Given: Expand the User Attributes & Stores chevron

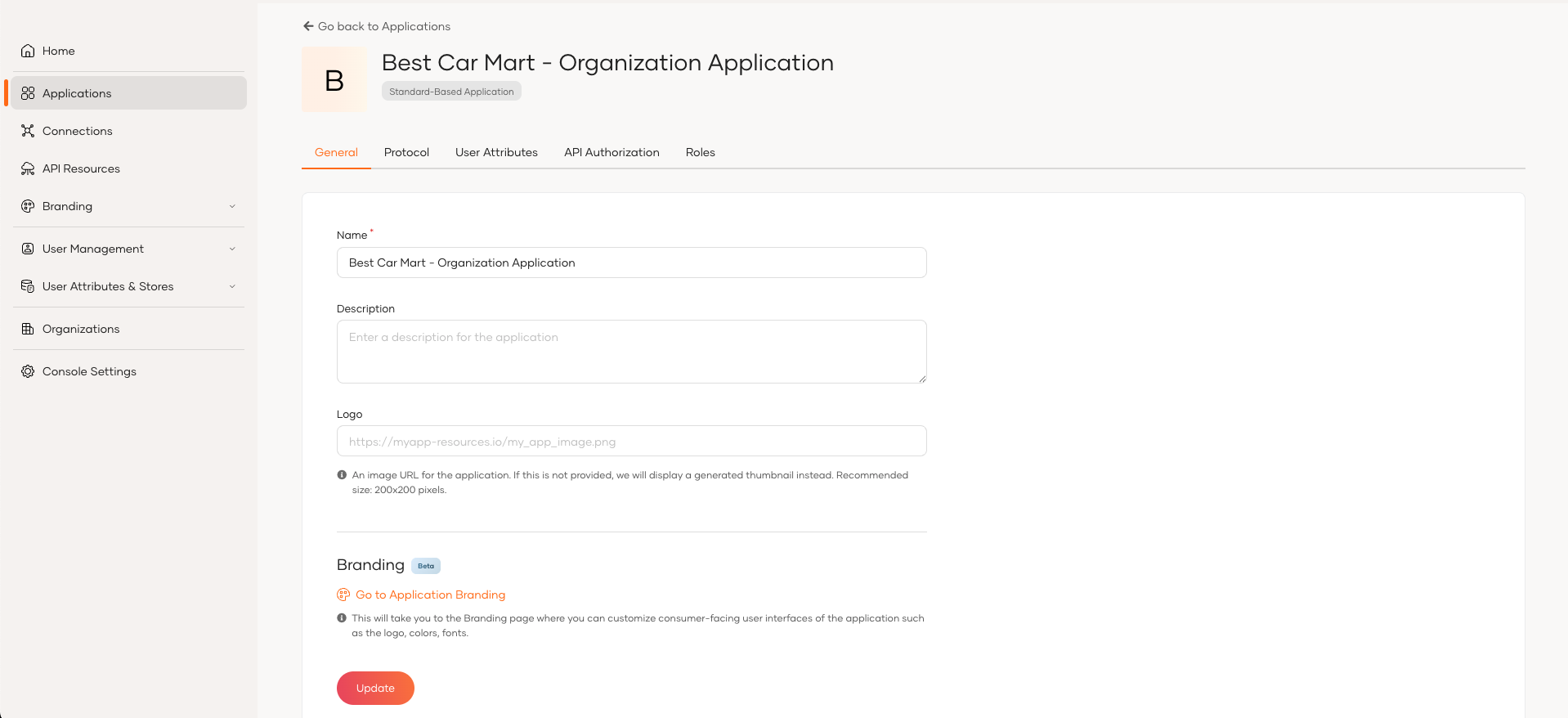Looking at the screenshot, I should coord(232,286).
